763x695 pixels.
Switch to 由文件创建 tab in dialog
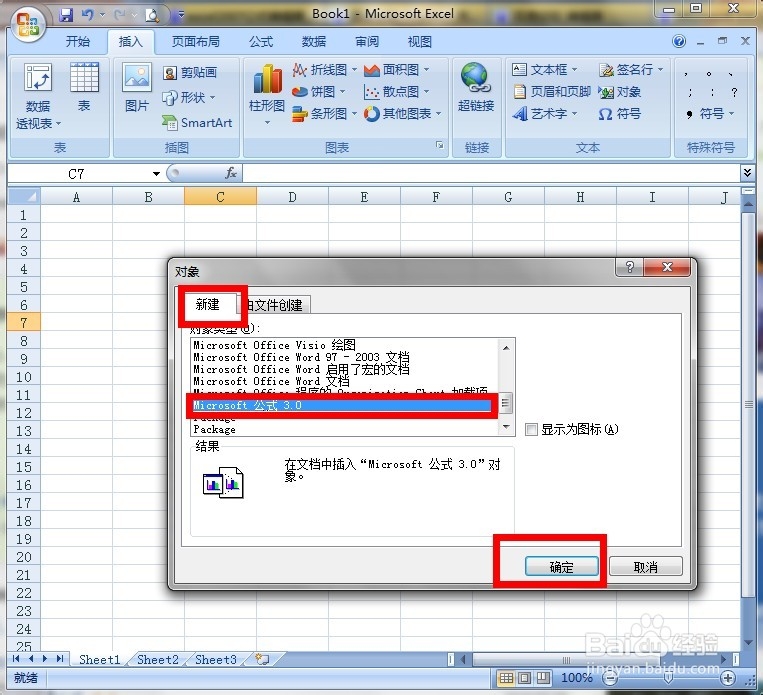pyautogui.click(x=274, y=305)
